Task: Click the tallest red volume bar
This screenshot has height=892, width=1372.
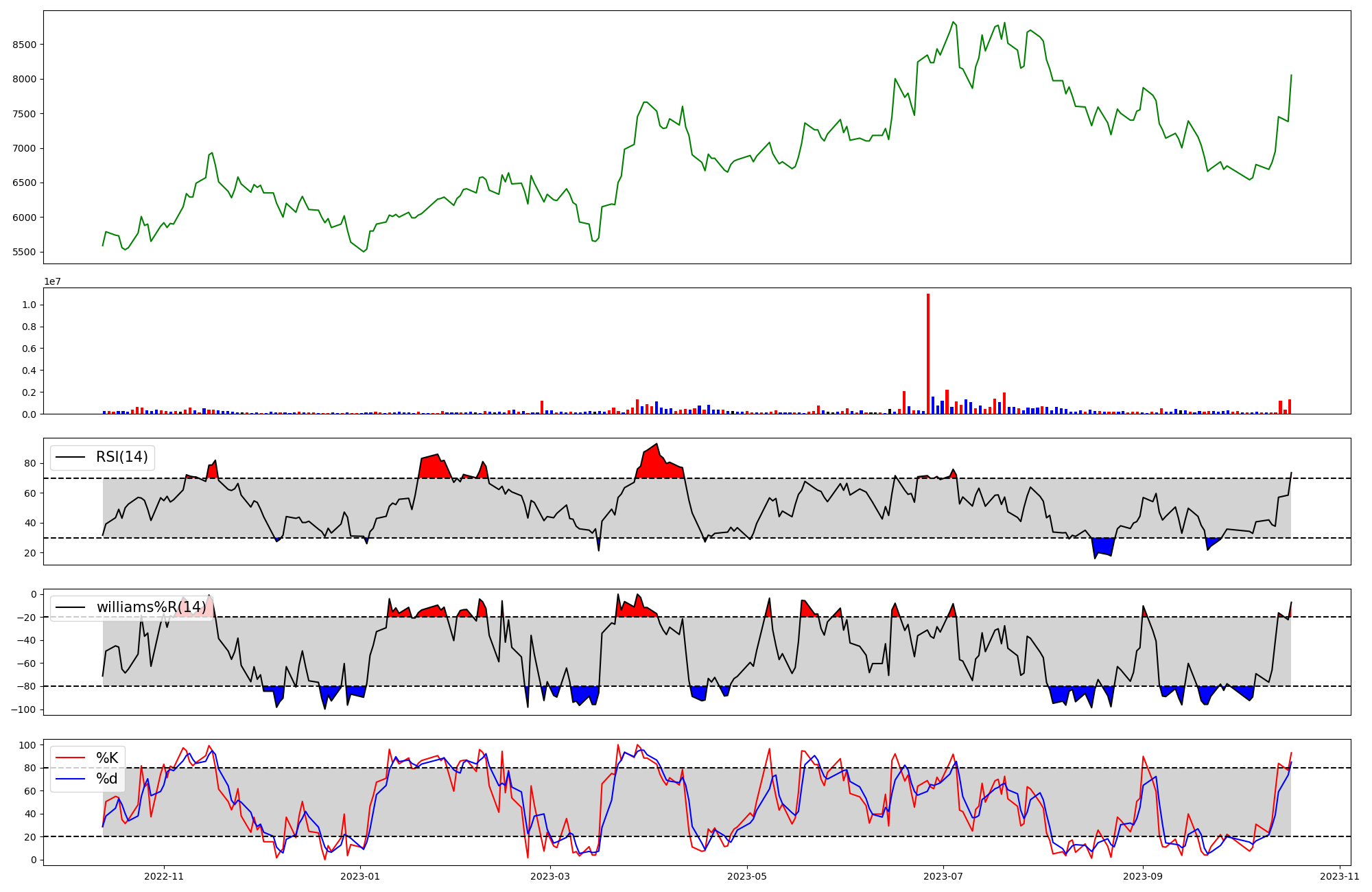Action: (x=928, y=353)
